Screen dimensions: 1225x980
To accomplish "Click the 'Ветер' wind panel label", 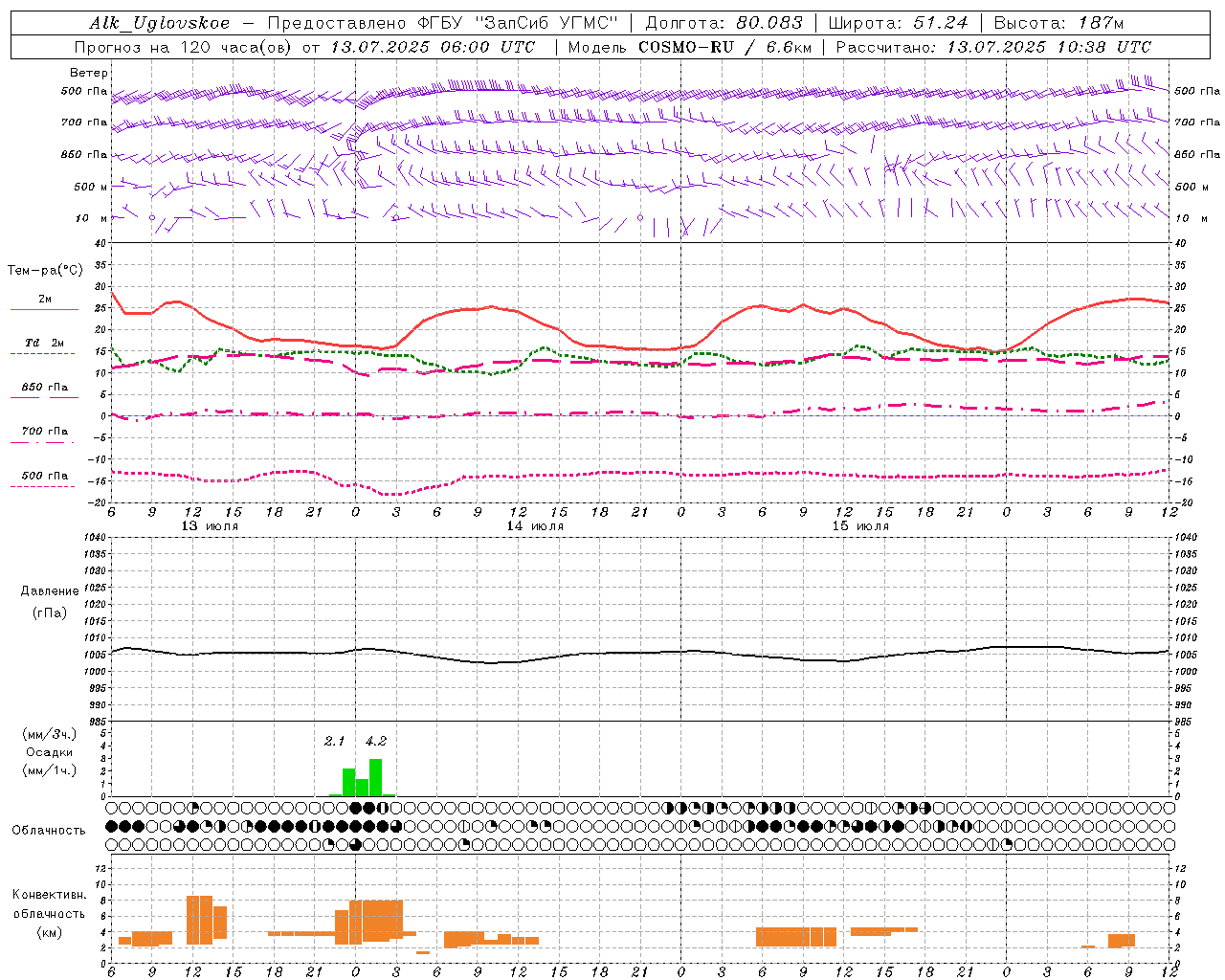I will pyautogui.click(x=89, y=73).
